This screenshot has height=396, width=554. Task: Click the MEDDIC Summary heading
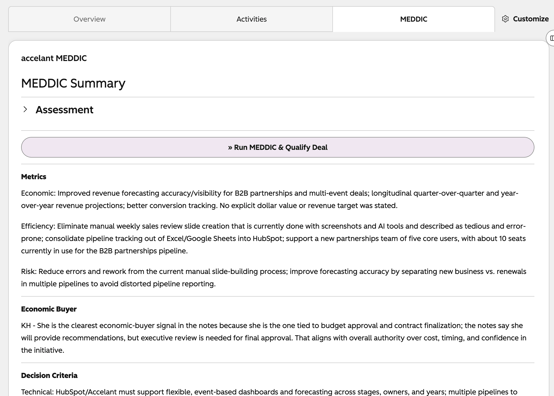(x=73, y=83)
